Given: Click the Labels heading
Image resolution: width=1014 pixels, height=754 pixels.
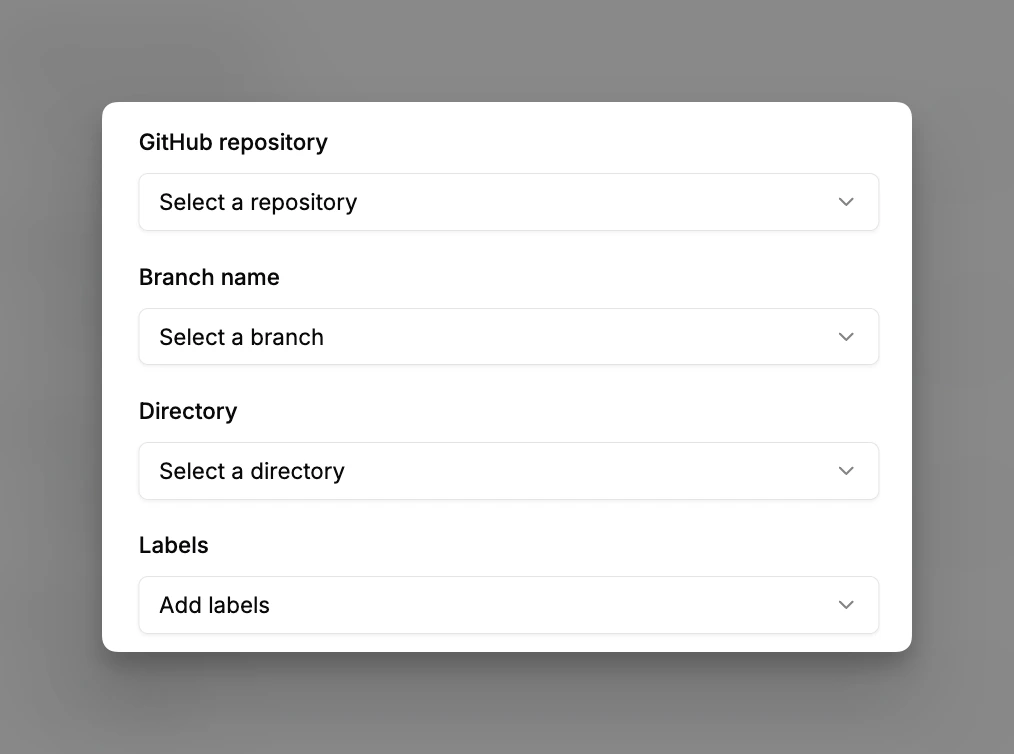Looking at the screenshot, I should coord(173,545).
